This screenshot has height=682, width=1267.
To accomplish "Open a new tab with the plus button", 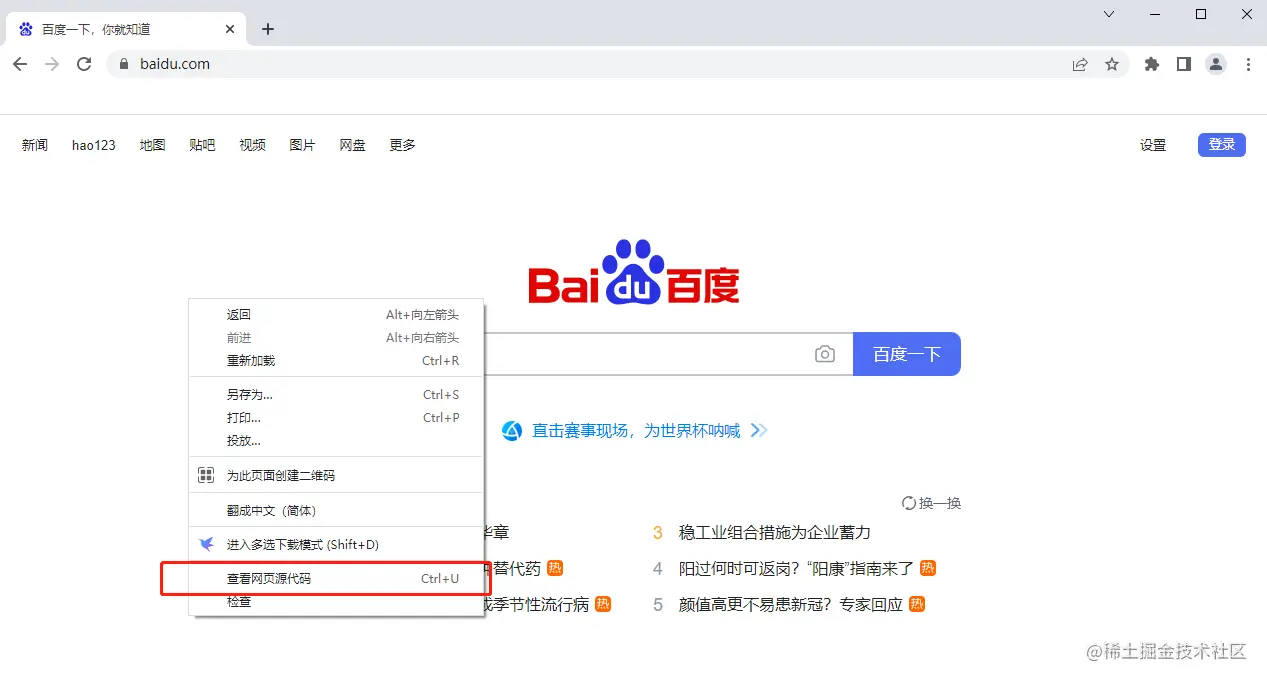I will point(267,29).
